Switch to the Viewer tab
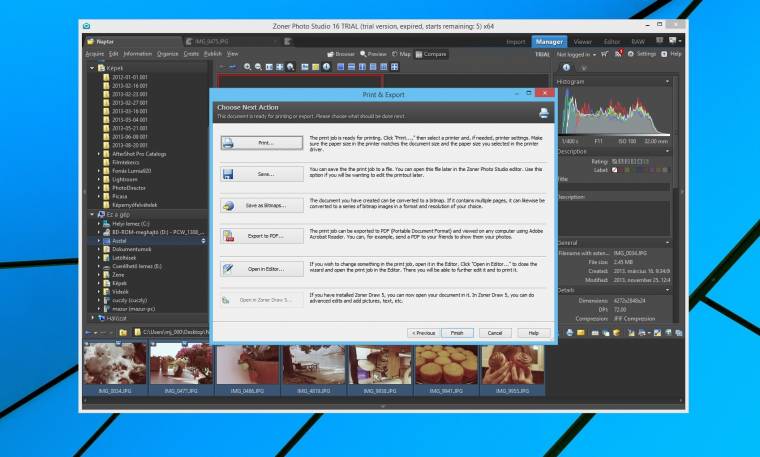760x457 pixels. 583,42
